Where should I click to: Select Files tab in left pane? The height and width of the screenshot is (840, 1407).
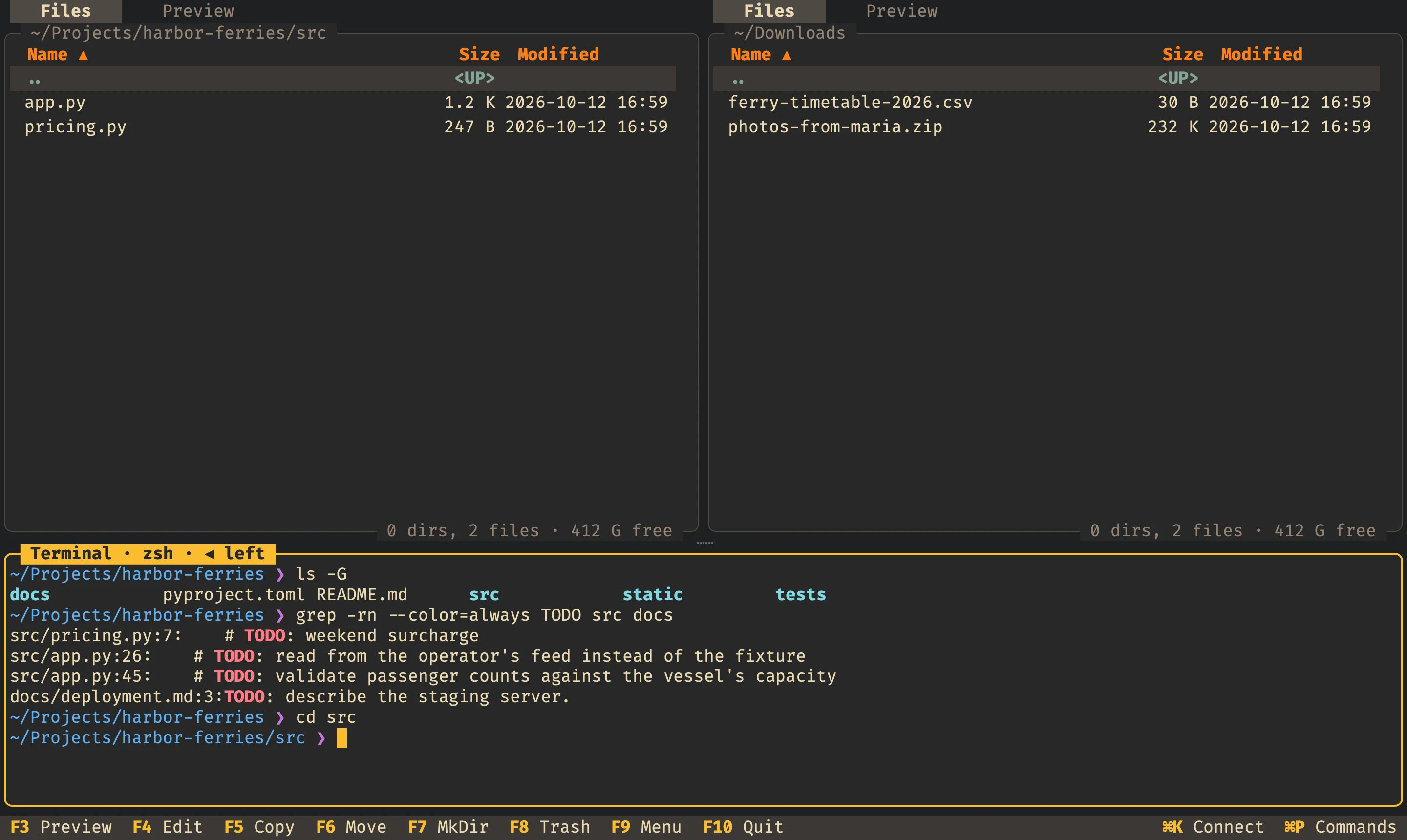point(65,11)
